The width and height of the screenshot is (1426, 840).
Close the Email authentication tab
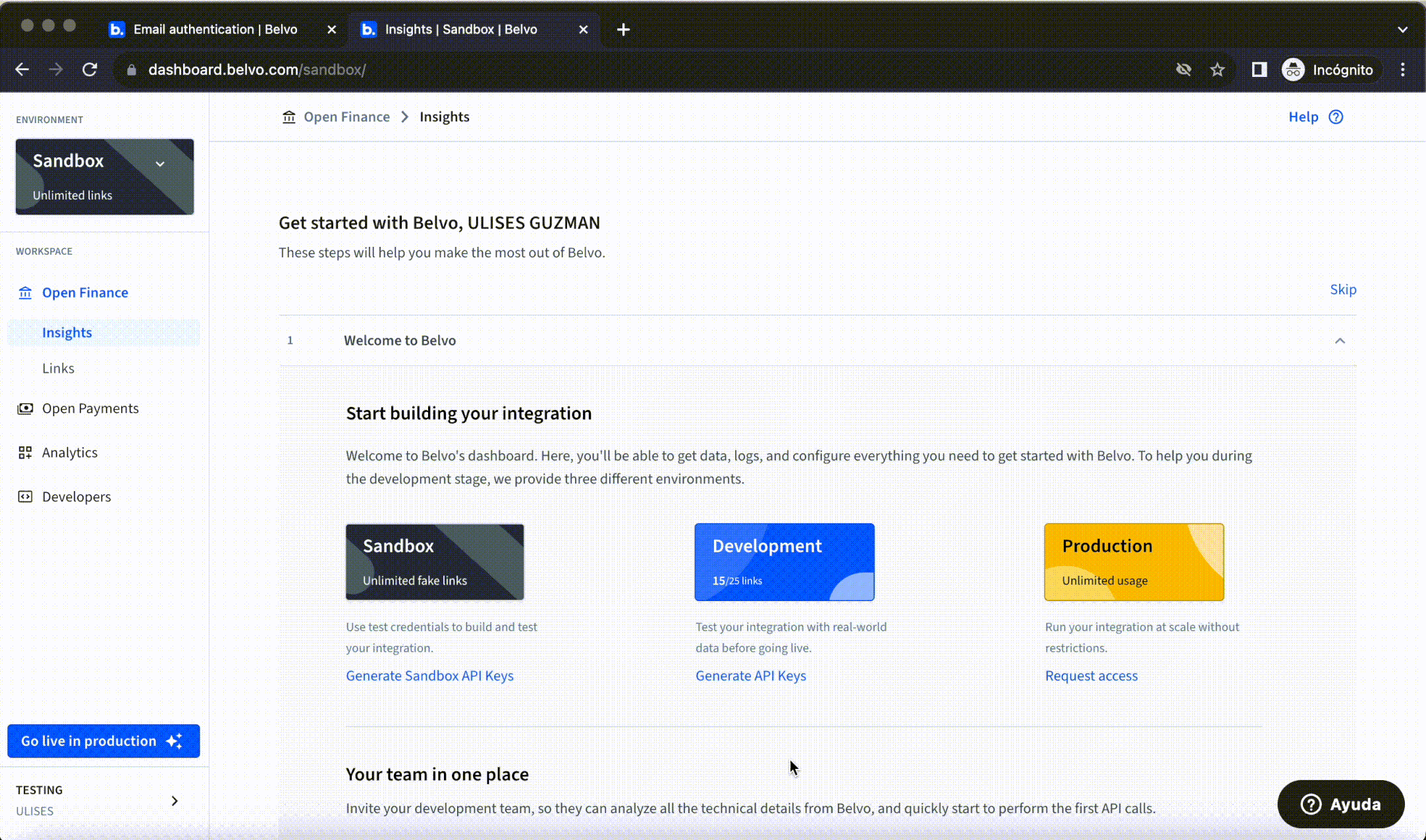332,30
